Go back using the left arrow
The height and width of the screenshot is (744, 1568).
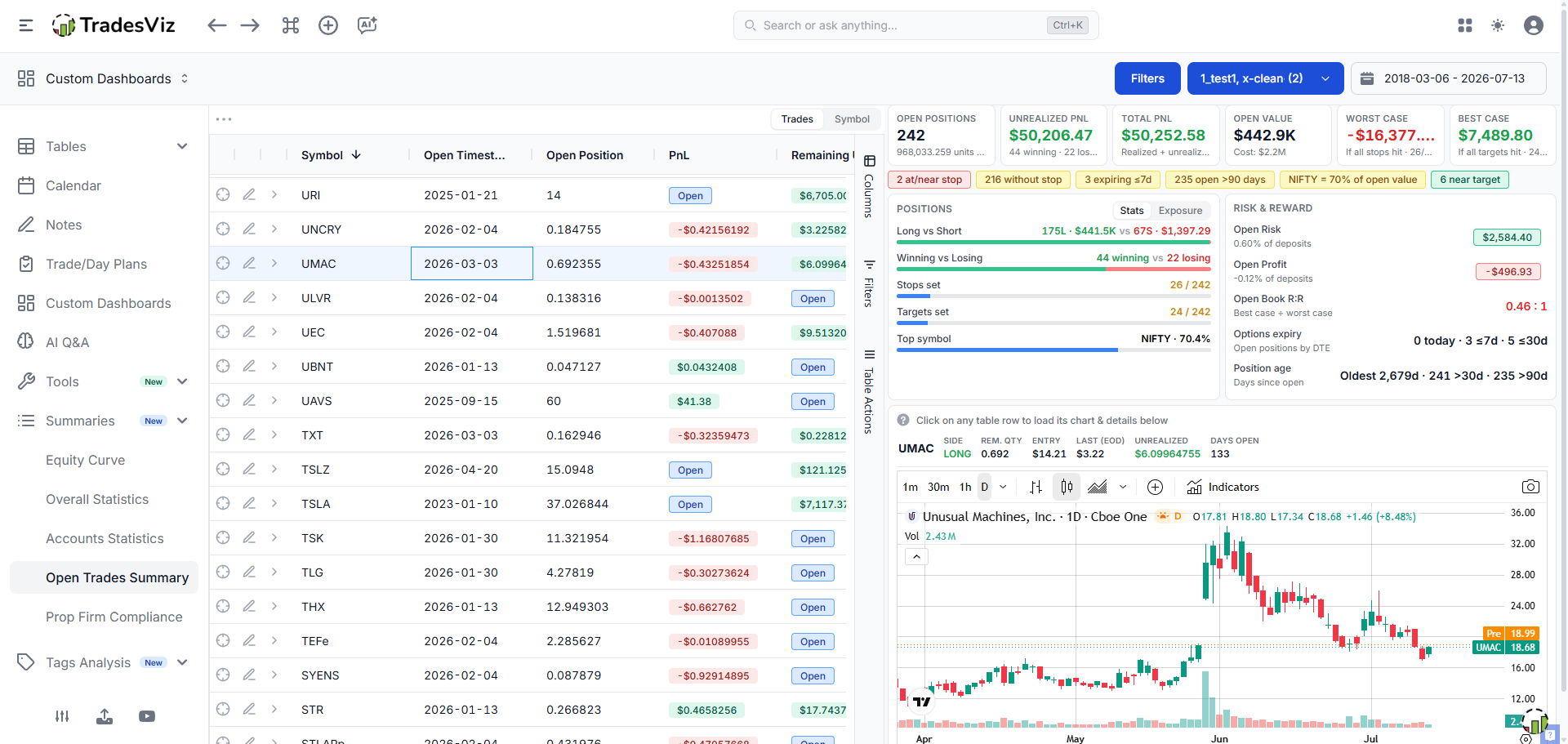216,25
